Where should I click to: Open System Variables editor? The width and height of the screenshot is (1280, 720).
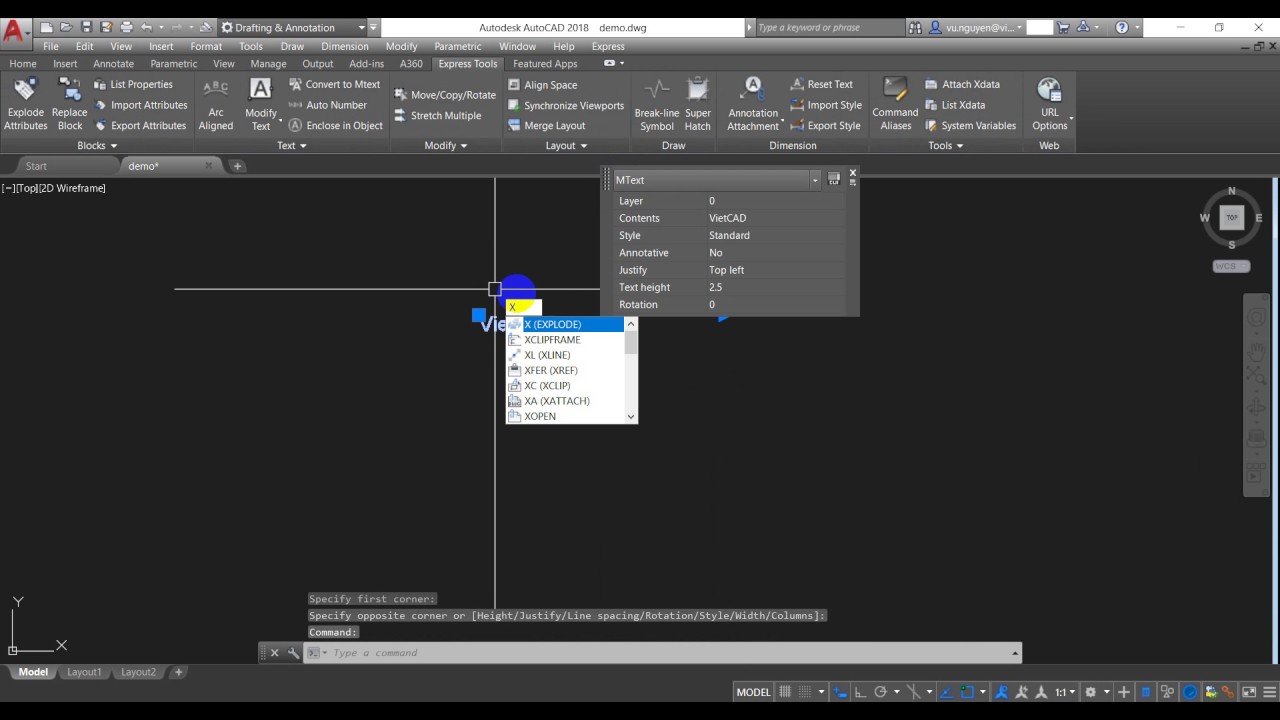970,126
